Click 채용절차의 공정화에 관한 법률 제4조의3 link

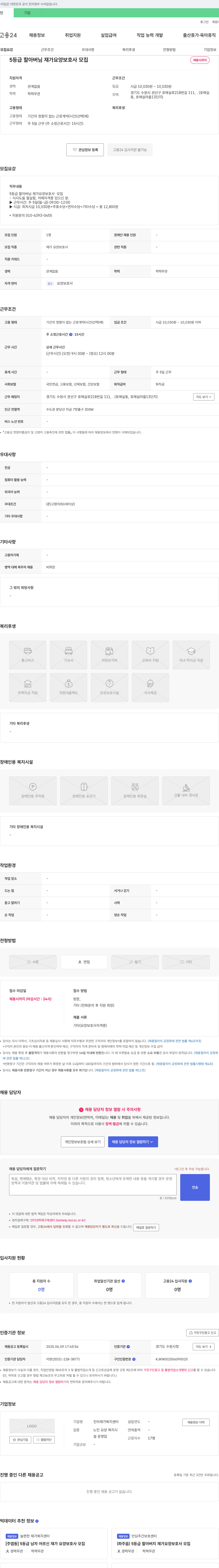coord(174,1041)
